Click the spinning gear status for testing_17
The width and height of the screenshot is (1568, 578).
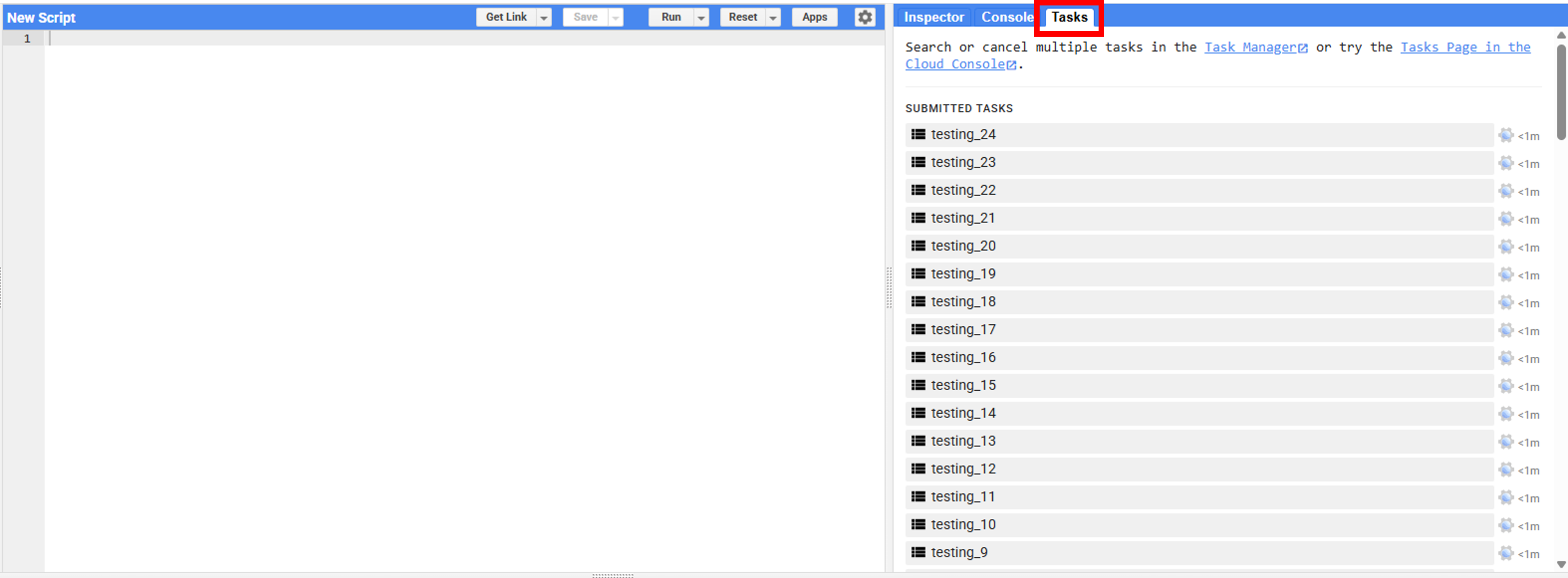pyautogui.click(x=1506, y=331)
